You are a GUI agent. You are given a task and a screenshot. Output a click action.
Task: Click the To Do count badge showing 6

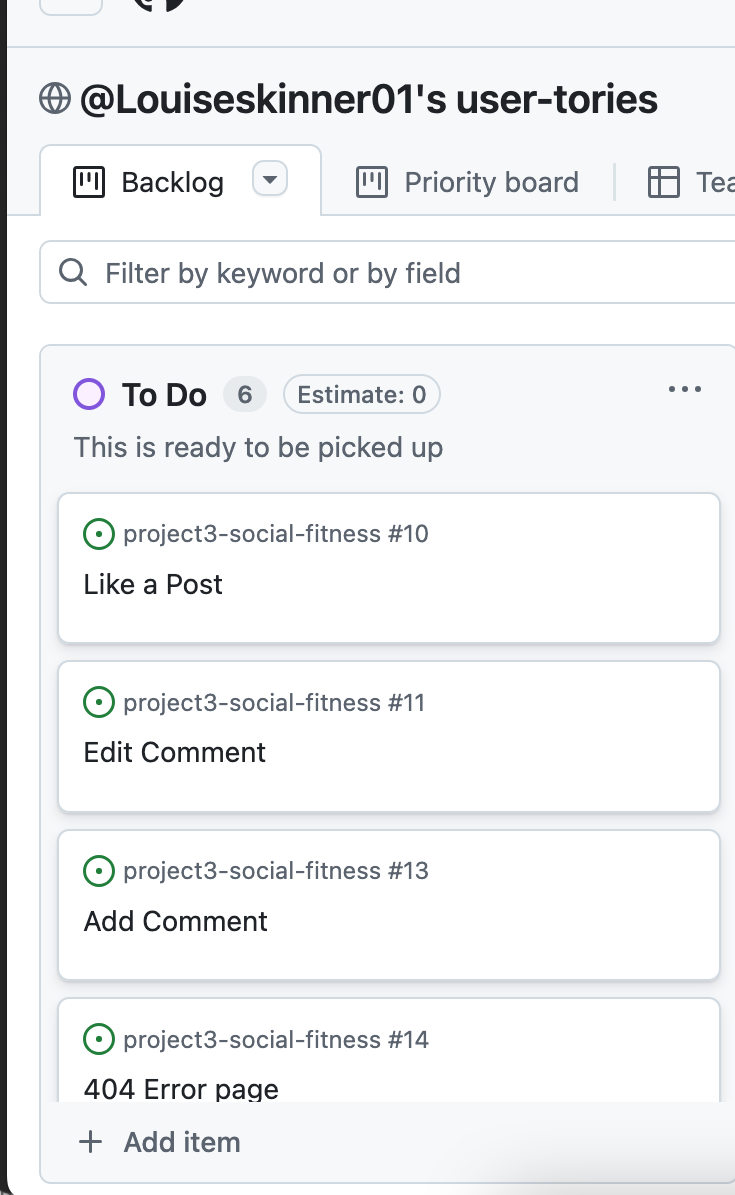tap(244, 394)
